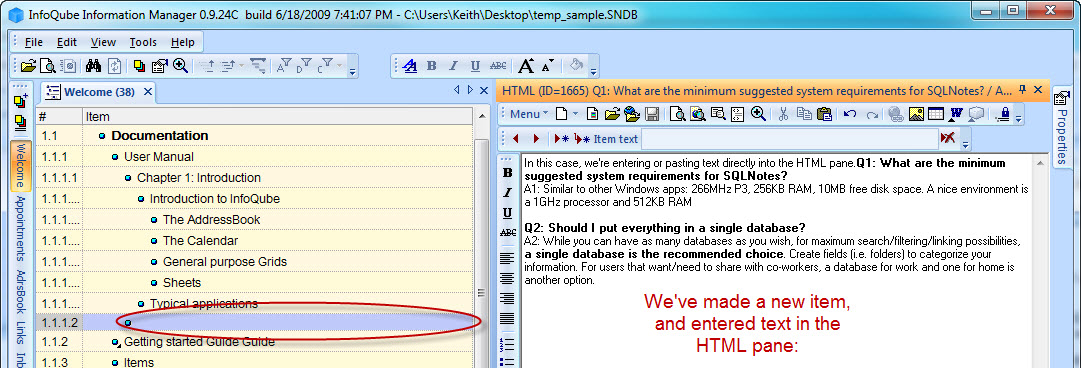Open the Tools menu

(143, 42)
